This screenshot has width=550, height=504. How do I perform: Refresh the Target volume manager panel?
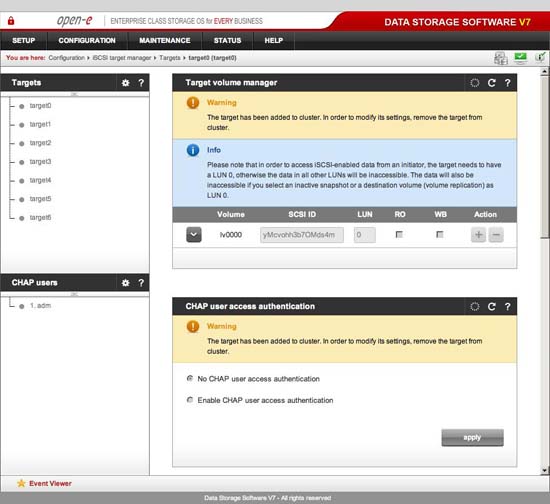(x=491, y=83)
